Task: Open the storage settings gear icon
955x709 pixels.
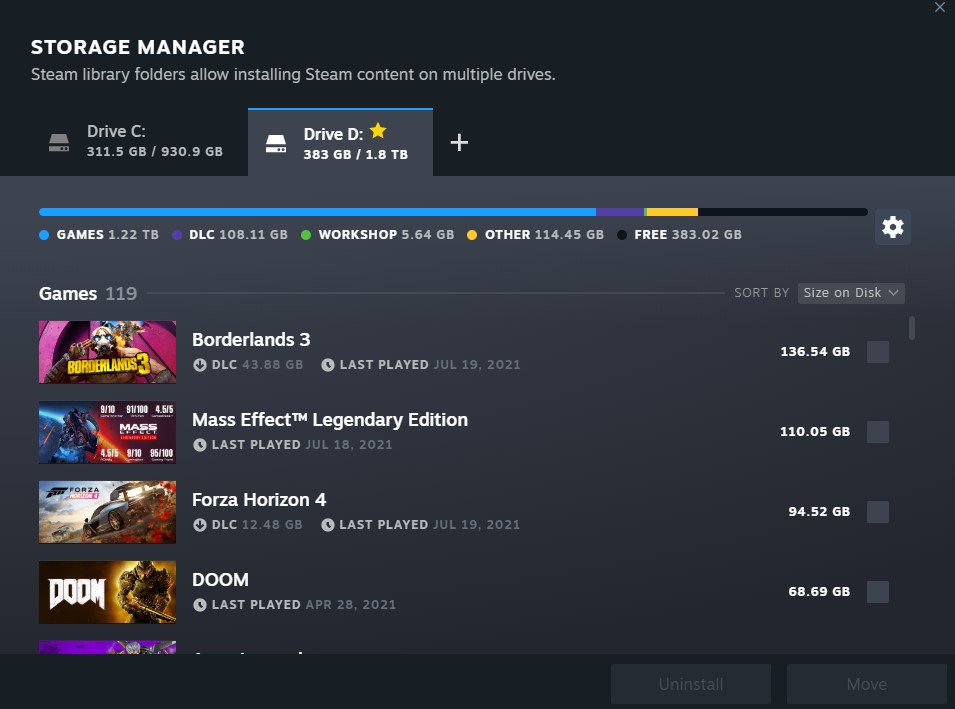Action: pos(892,227)
